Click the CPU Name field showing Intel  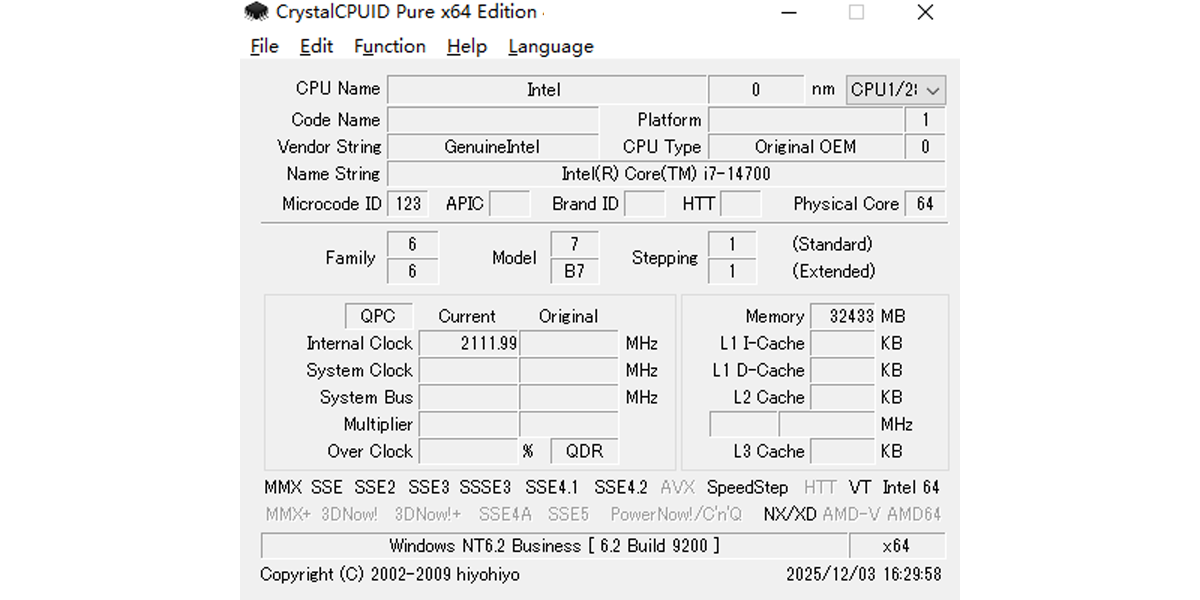point(545,90)
